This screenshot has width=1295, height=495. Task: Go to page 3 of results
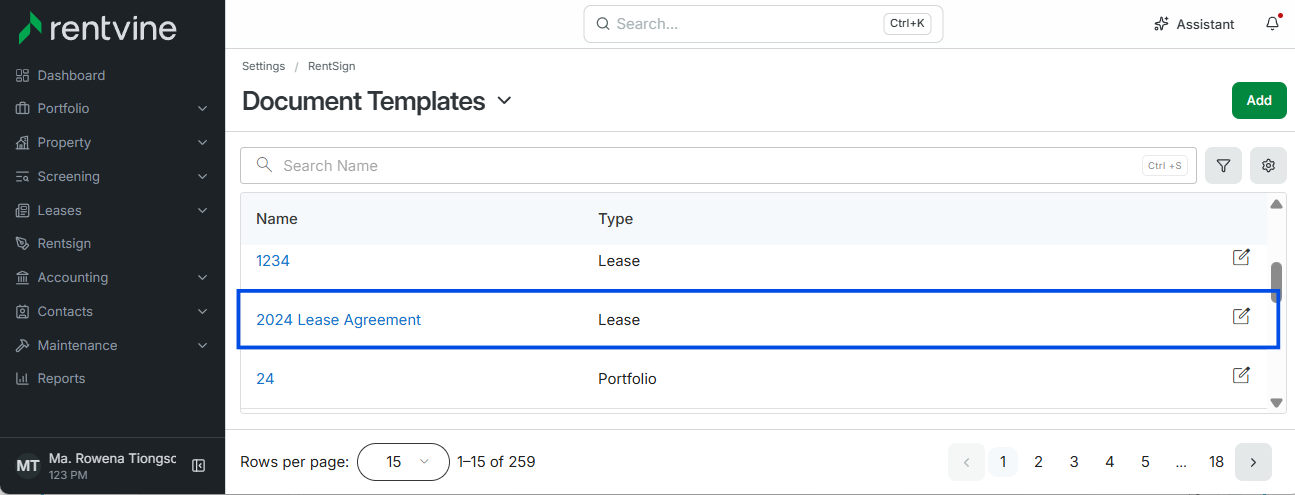click(1074, 462)
